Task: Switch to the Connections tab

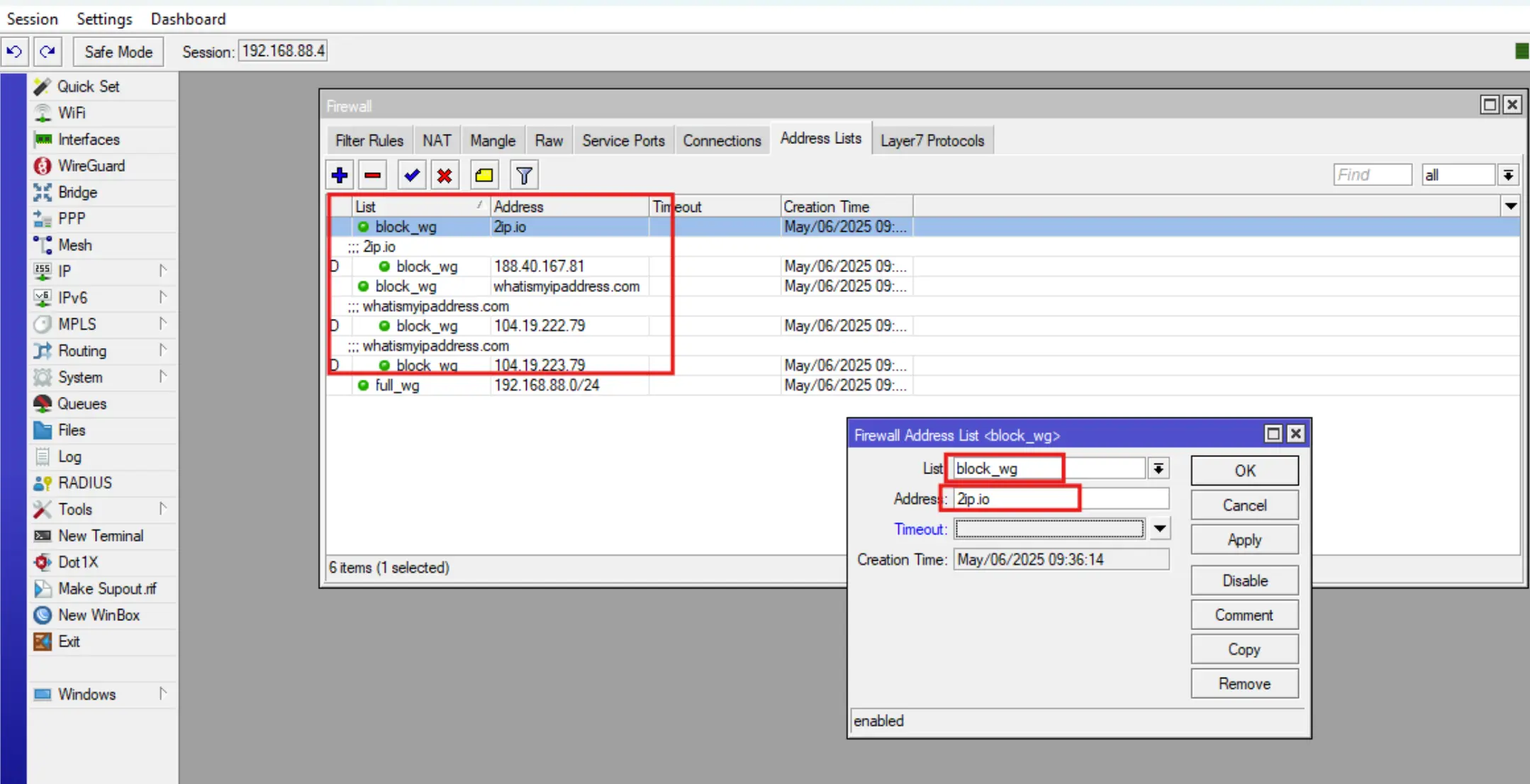Action: pyautogui.click(x=722, y=140)
